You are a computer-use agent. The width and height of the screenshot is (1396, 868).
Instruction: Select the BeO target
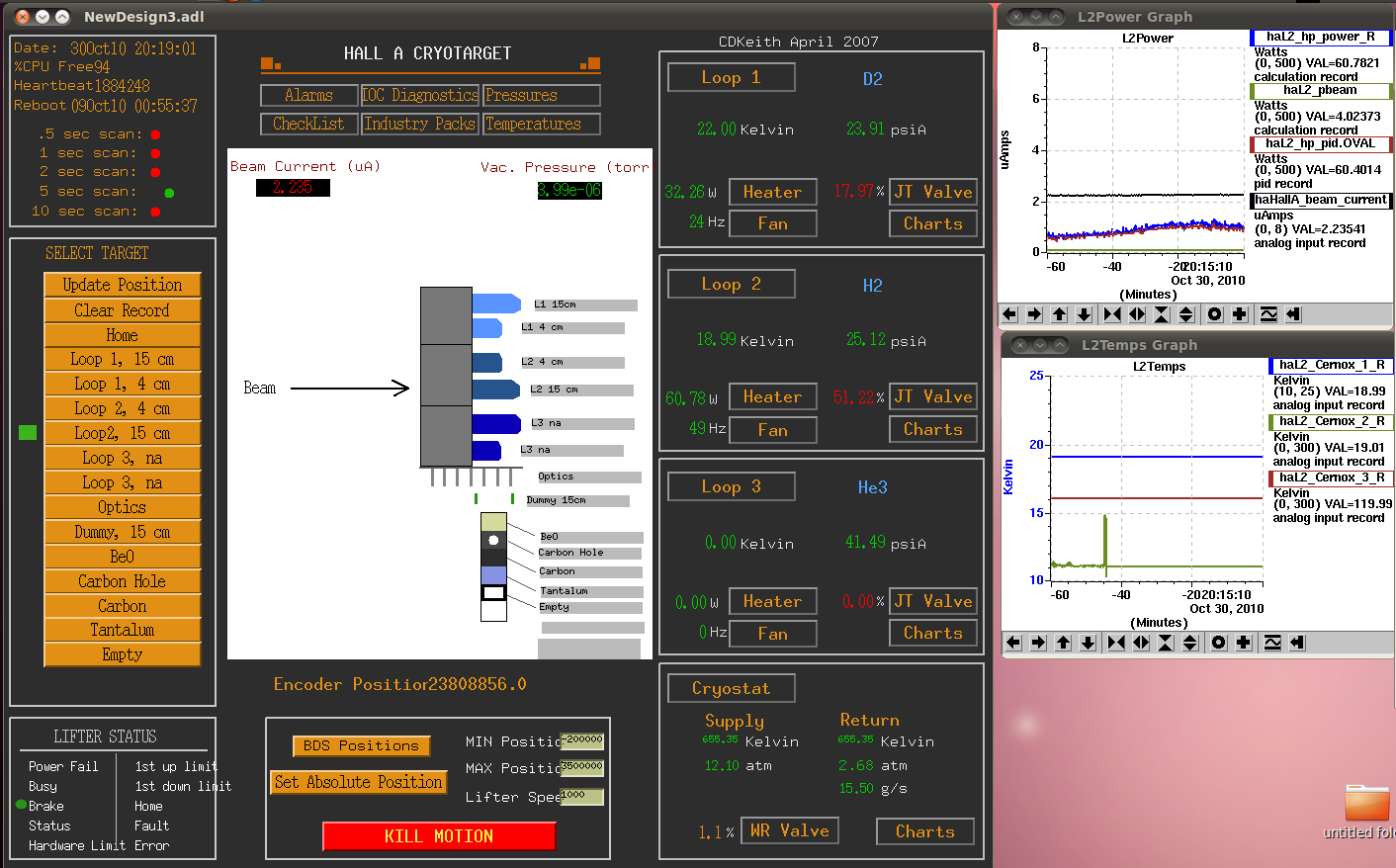coord(123,557)
